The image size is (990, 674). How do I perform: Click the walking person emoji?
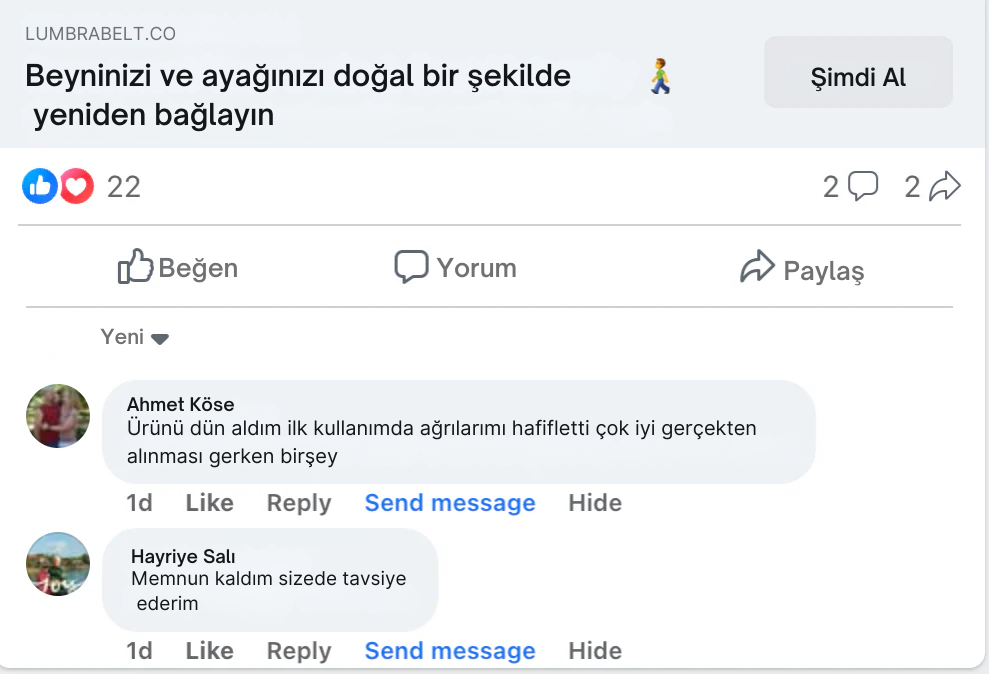[660, 76]
